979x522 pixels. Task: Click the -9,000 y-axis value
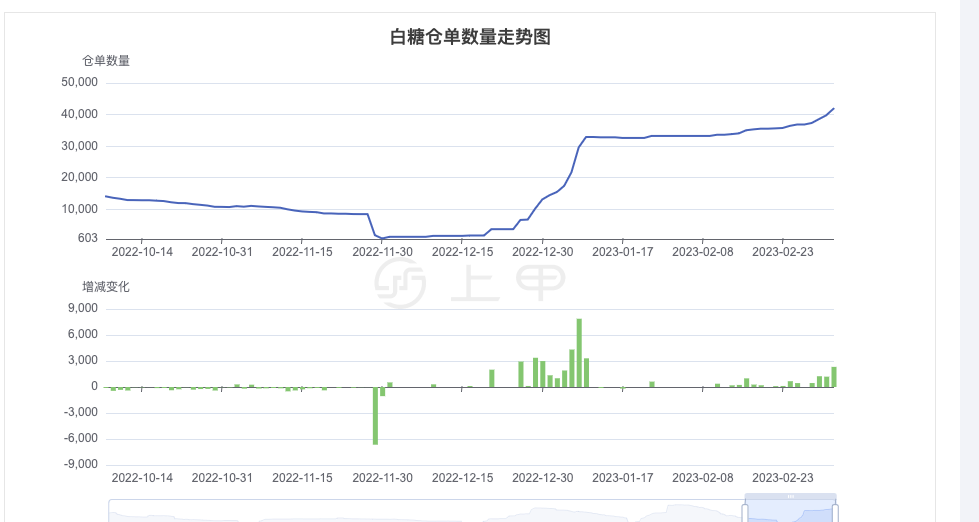pyautogui.click(x=80, y=464)
